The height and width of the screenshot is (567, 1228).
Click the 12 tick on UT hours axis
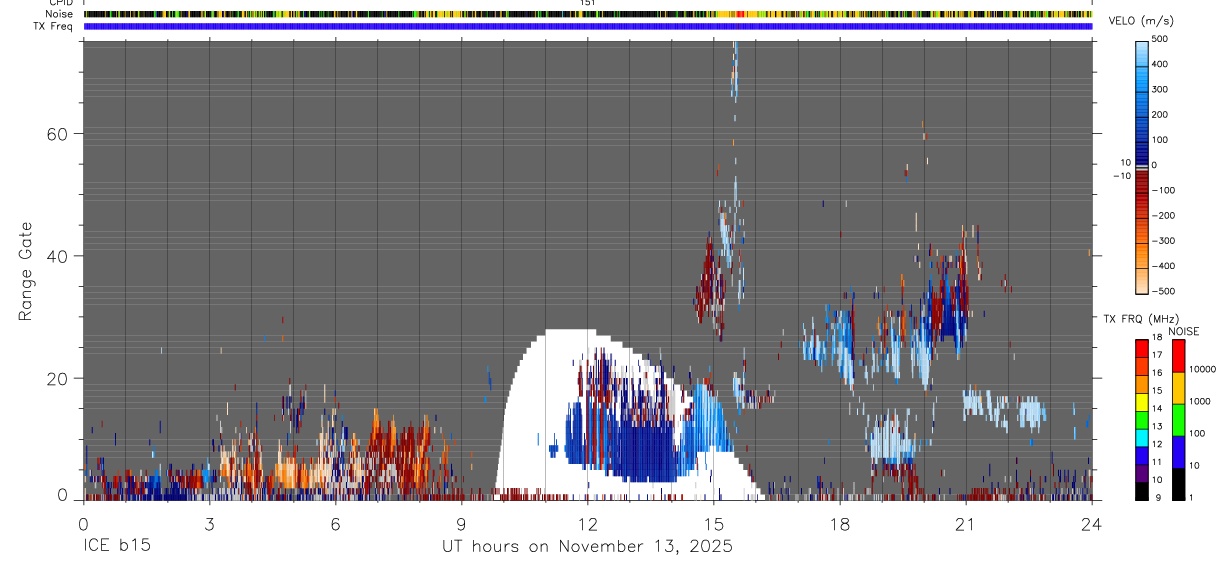point(587,523)
